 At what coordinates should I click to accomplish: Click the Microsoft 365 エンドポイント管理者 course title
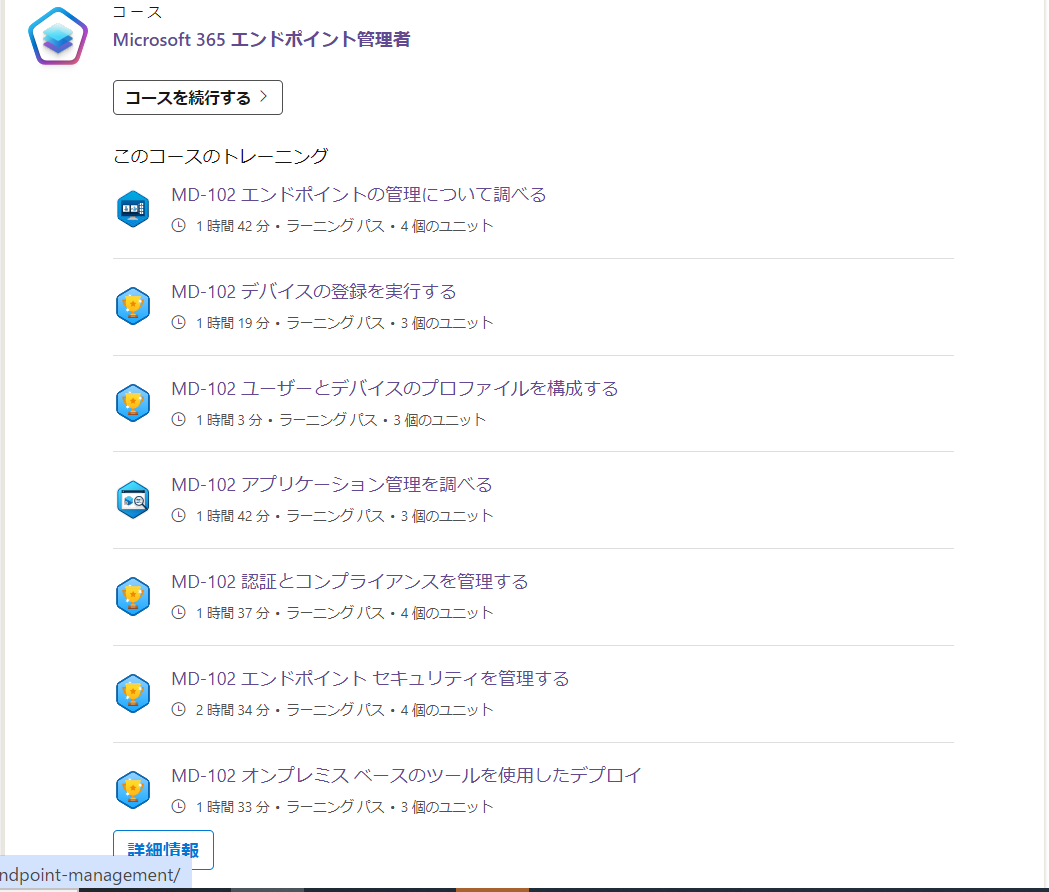tap(260, 40)
